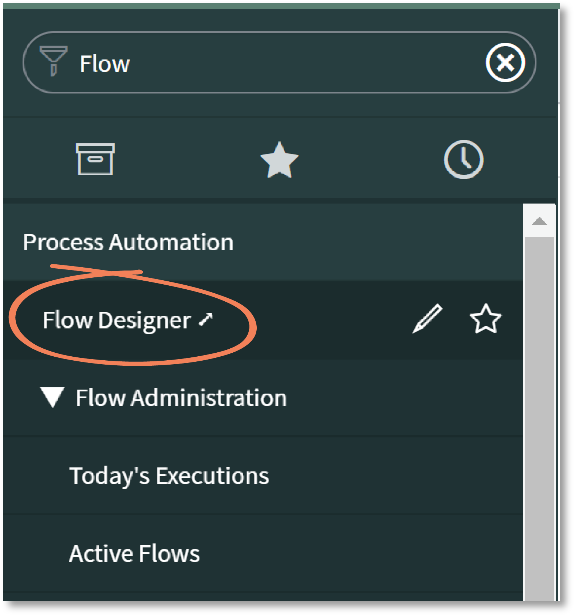Image resolution: width=574 pixels, height=615 pixels.
Task: Open the Active Flows module
Action: pyautogui.click(x=134, y=553)
